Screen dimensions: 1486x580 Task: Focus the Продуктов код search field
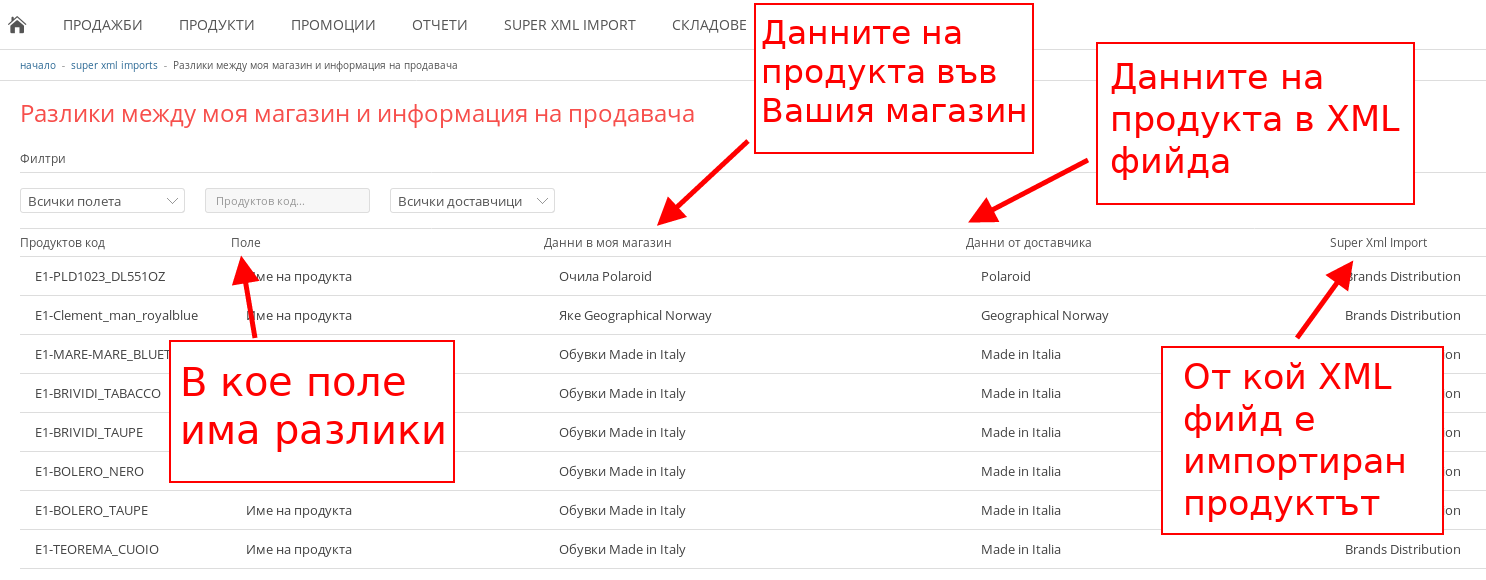[287, 201]
